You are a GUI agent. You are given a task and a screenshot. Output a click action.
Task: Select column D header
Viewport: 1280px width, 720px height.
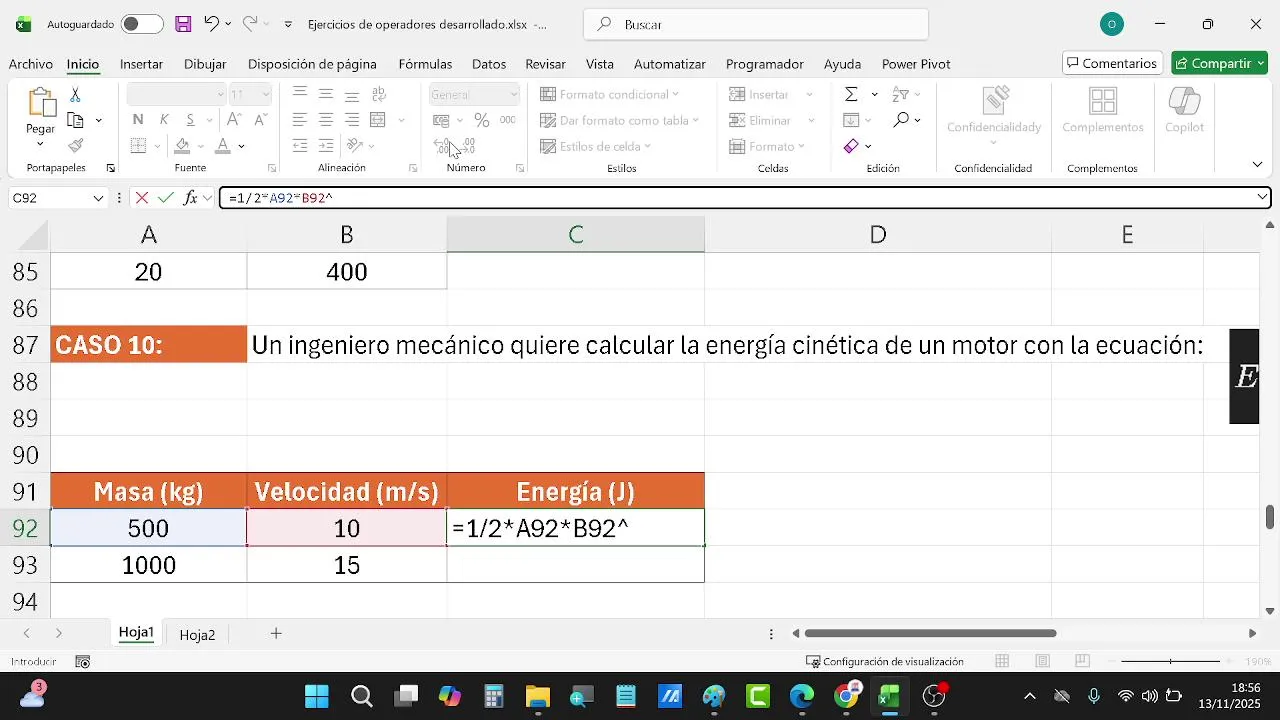pyautogui.click(x=877, y=235)
